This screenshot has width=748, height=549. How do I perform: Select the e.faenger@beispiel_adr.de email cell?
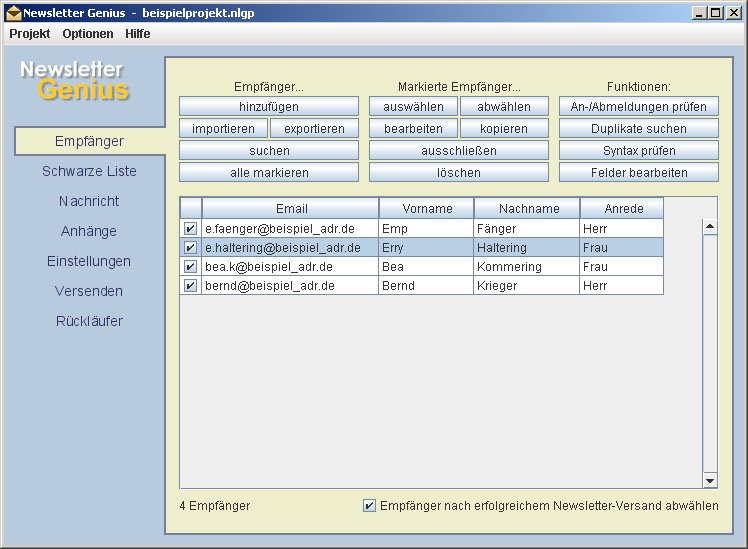point(290,228)
